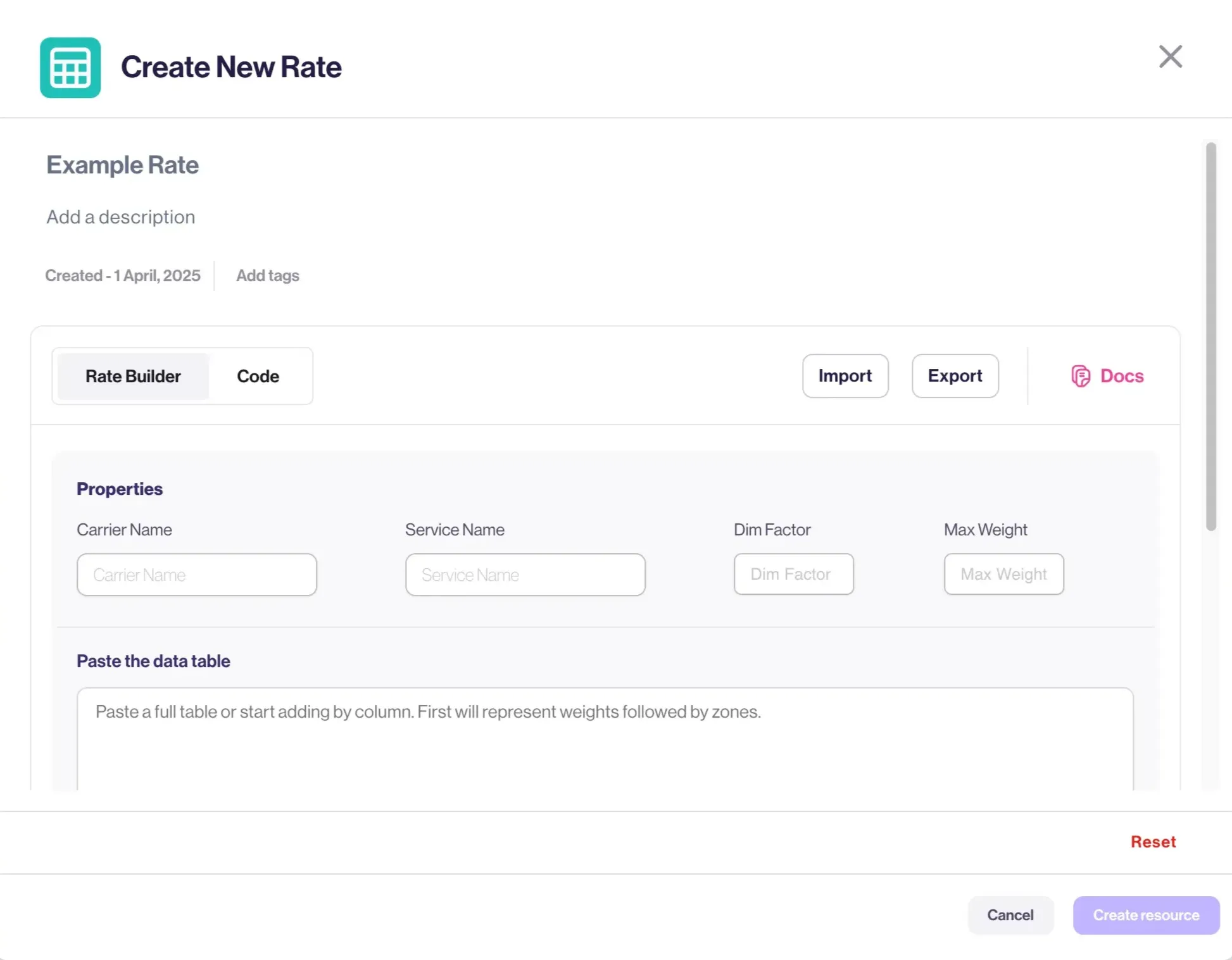The height and width of the screenshot is (960, 1232).
Task: Focus the Service Name input
Action: point(525,575)
